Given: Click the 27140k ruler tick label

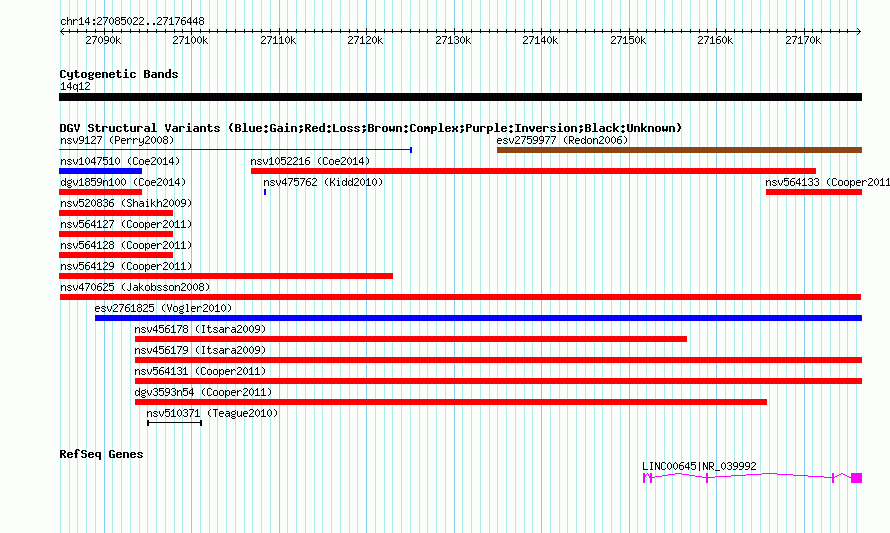Looking at the screenshot, I should coord(540,40).
